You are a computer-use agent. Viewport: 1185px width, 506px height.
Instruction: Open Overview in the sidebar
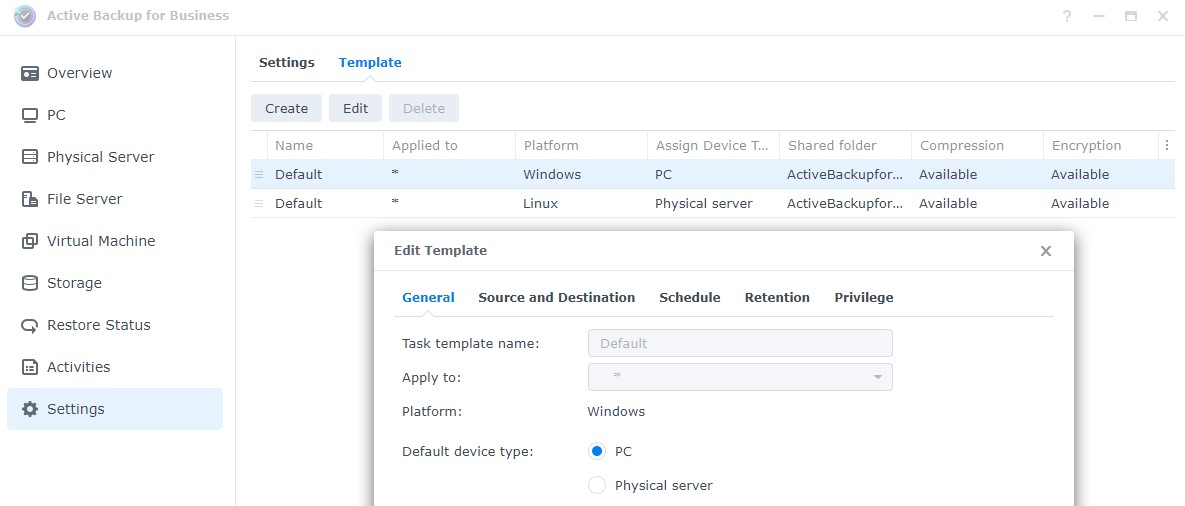click(115, 73)
